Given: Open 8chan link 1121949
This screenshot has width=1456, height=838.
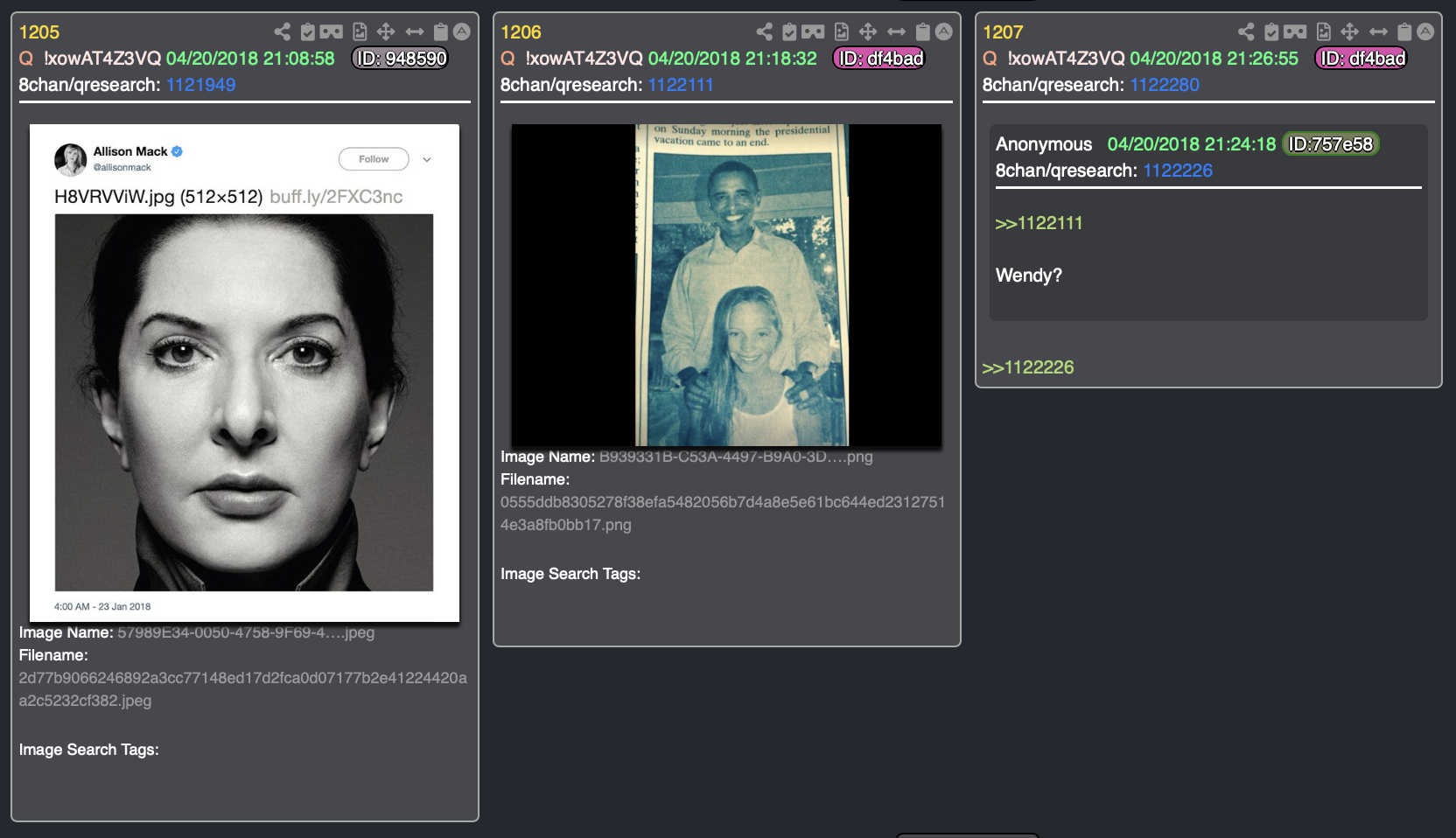Looking at the screenshot, I should coord(200,85).
